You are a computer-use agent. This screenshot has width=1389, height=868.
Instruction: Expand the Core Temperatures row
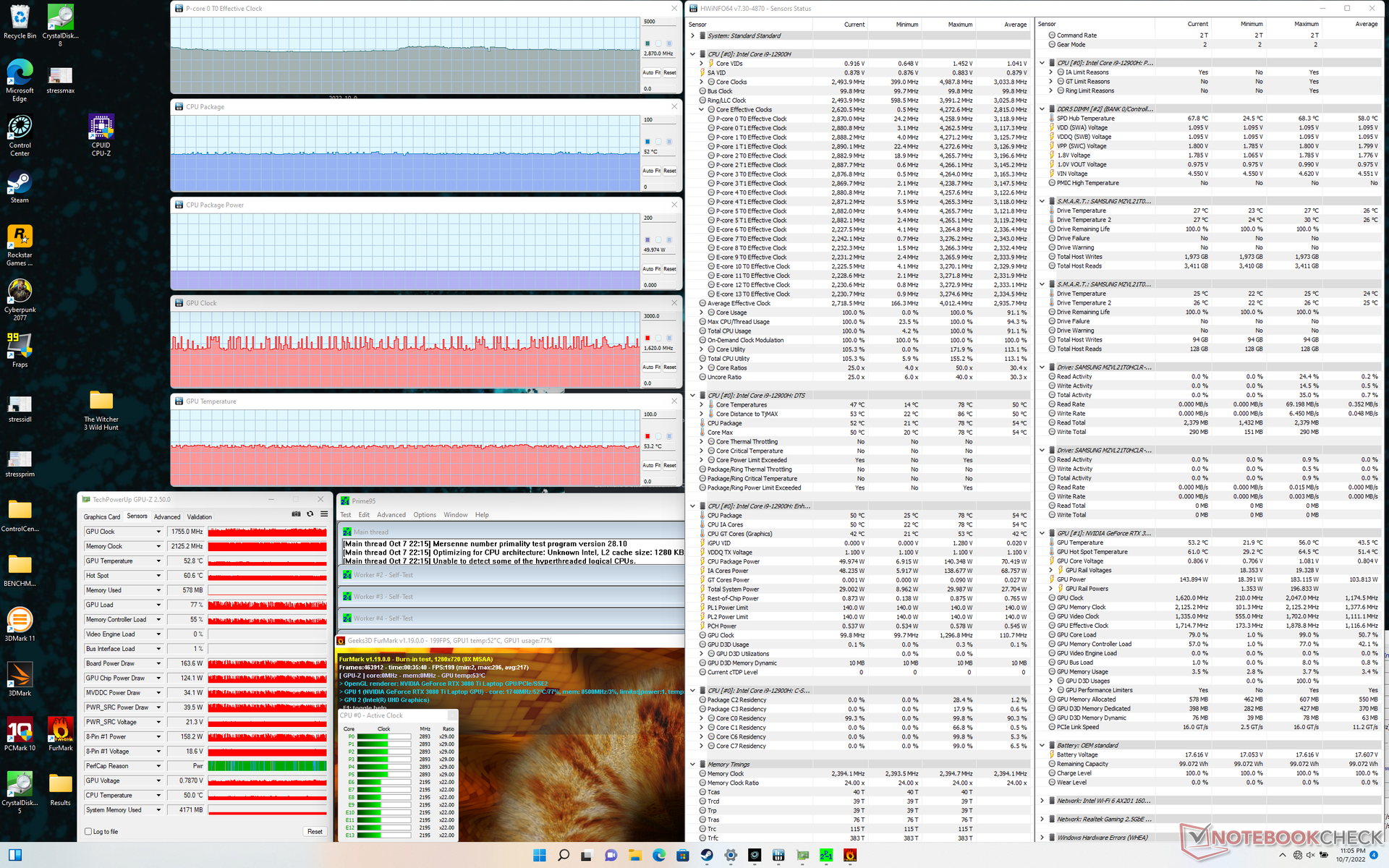(702, 405)
